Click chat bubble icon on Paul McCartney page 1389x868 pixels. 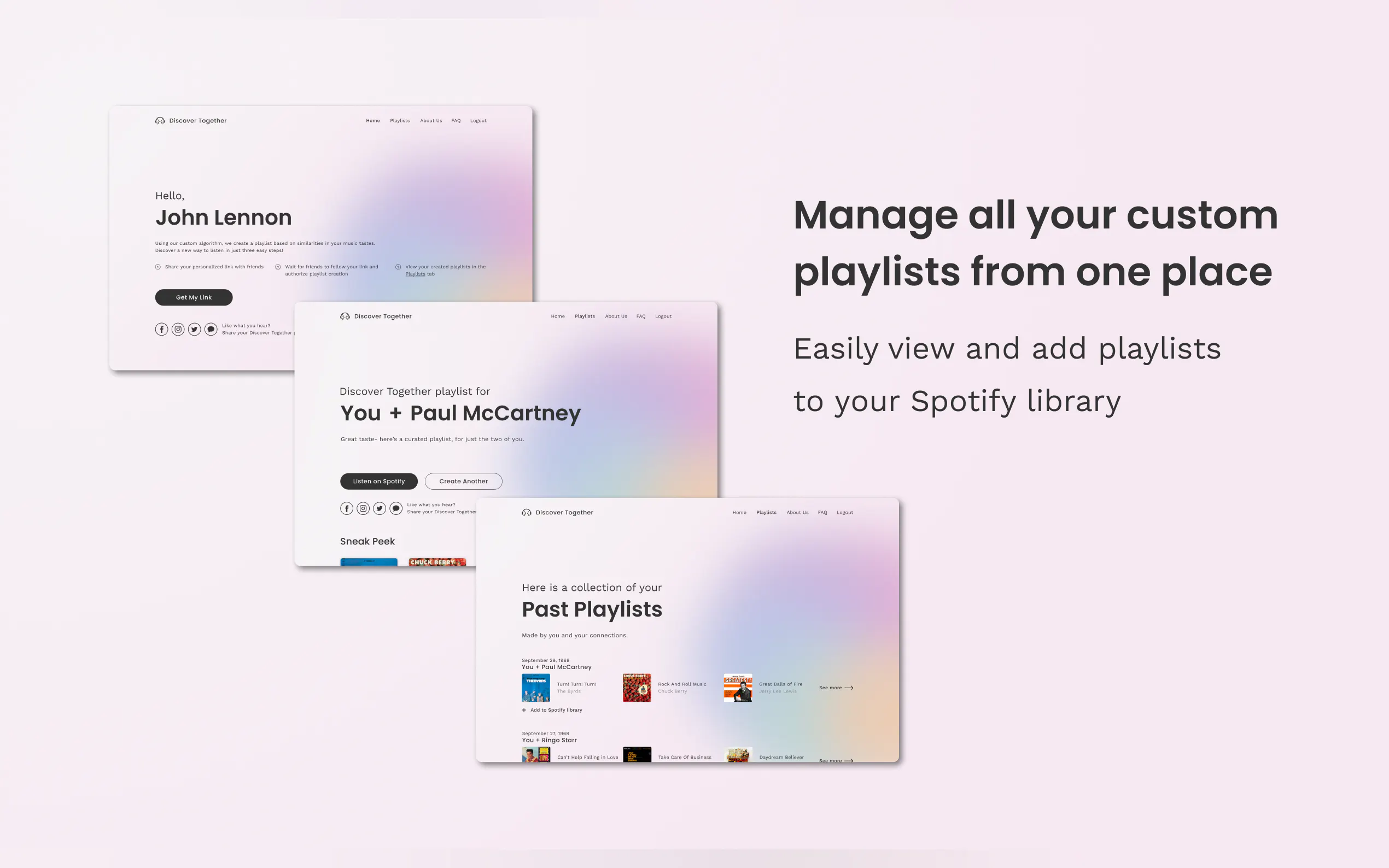[395, 509]
